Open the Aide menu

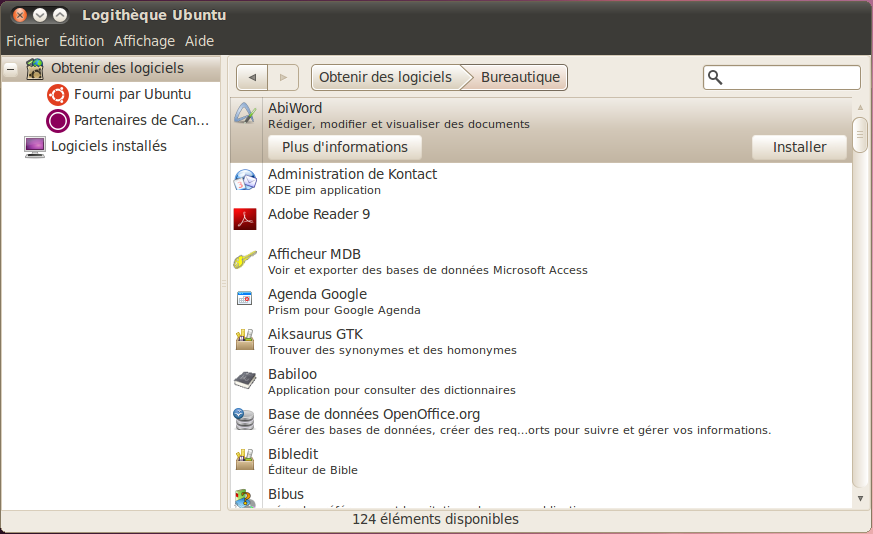(199, 41)
